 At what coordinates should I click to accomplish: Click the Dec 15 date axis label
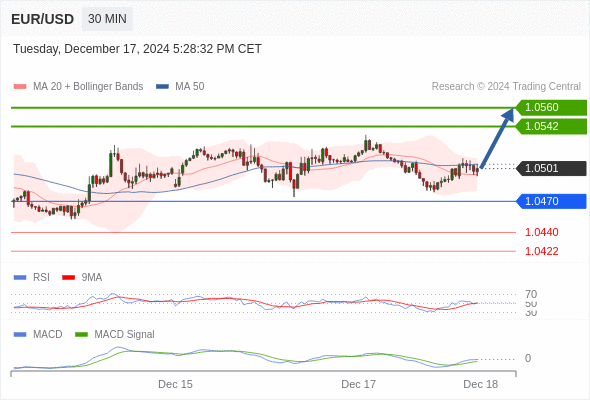tap(175, 384)
